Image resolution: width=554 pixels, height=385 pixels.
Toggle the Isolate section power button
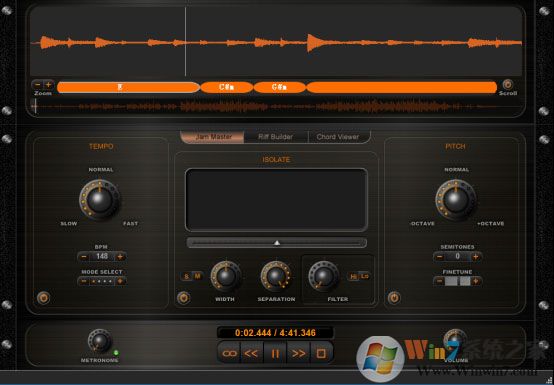coord(183,298)
